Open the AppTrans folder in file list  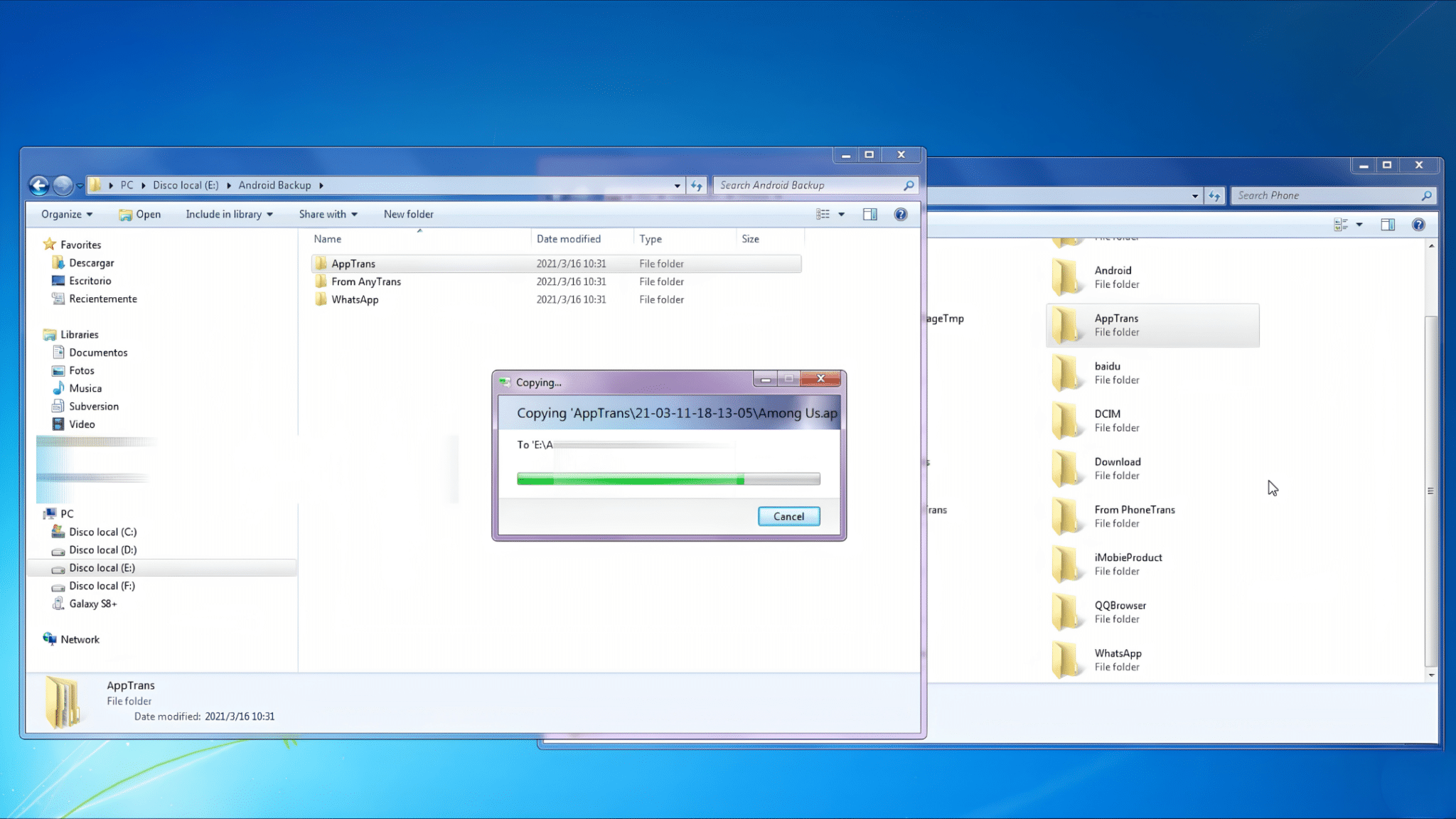point(556,264)
